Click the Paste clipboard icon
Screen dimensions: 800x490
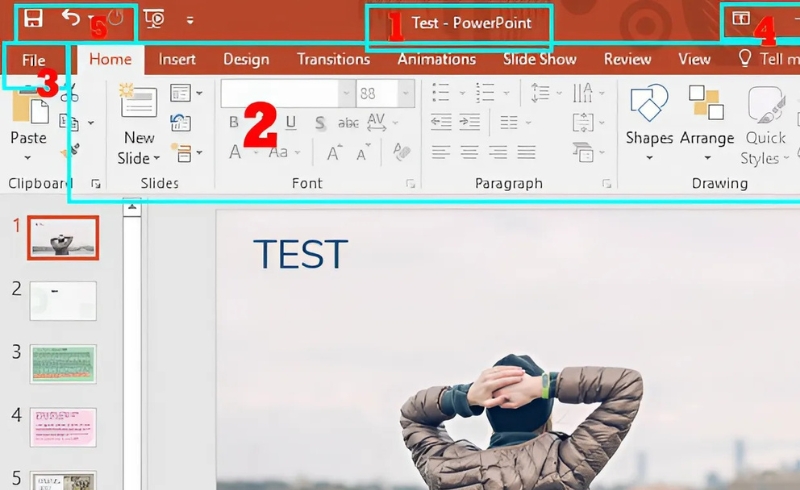30,107
